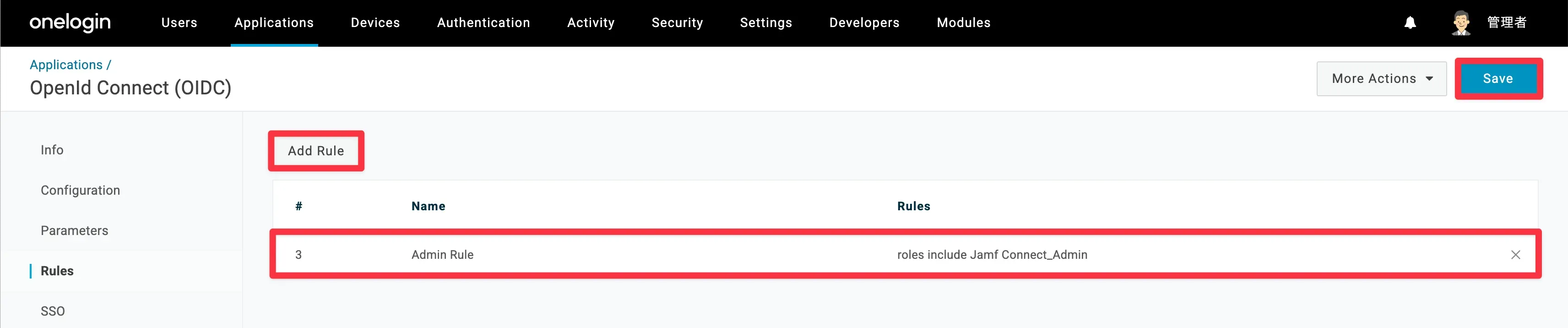Image resolution: width=1568 pixels, height=328 pixels.
Task: Go back via Applications breadcrumb link
Action: click(66, 65)
